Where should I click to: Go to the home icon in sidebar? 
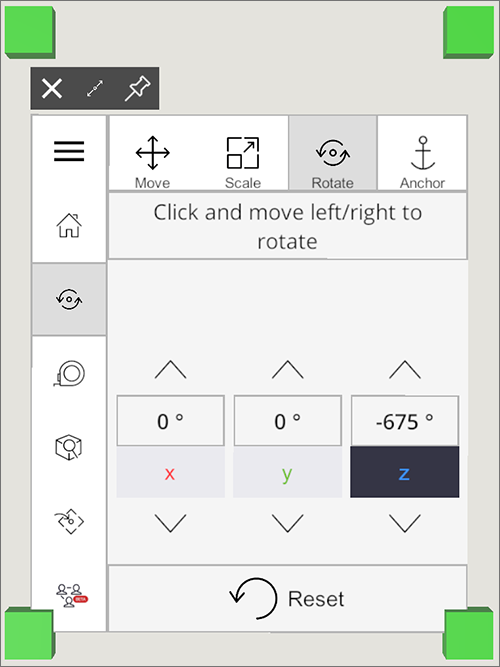click(69, 225)
